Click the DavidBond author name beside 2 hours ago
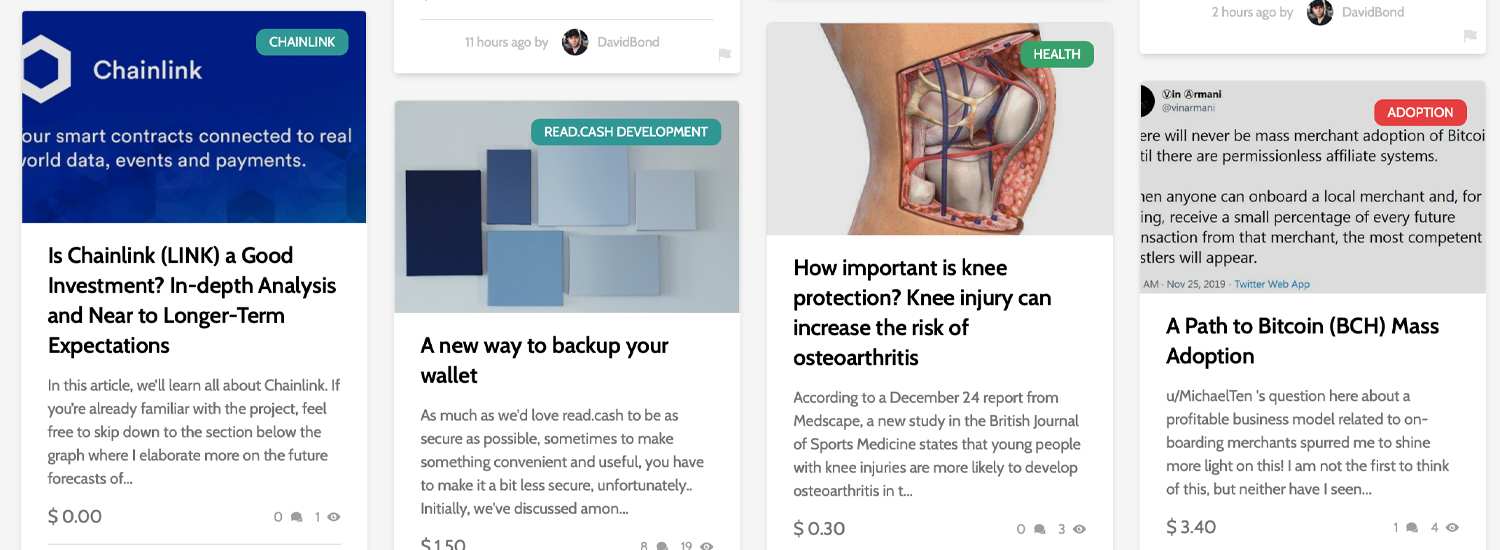 pos(1373,12)
